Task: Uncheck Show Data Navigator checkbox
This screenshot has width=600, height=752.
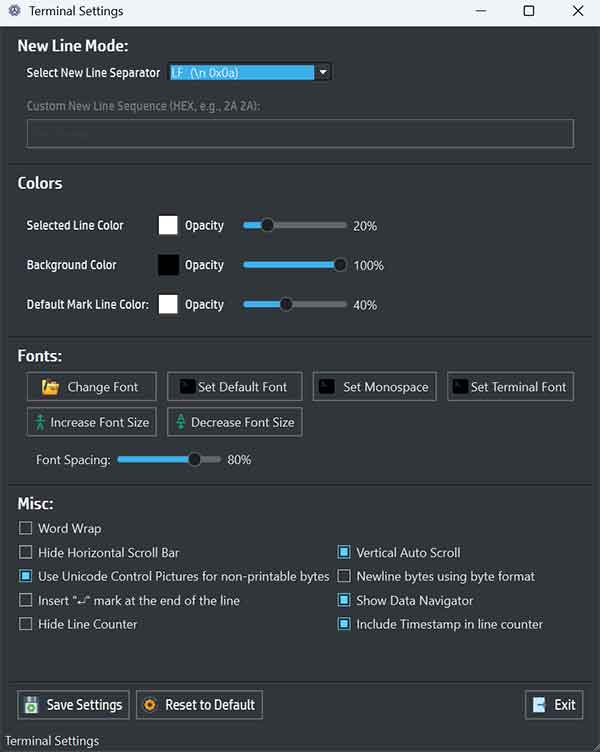Action: (x=344, y=600)
